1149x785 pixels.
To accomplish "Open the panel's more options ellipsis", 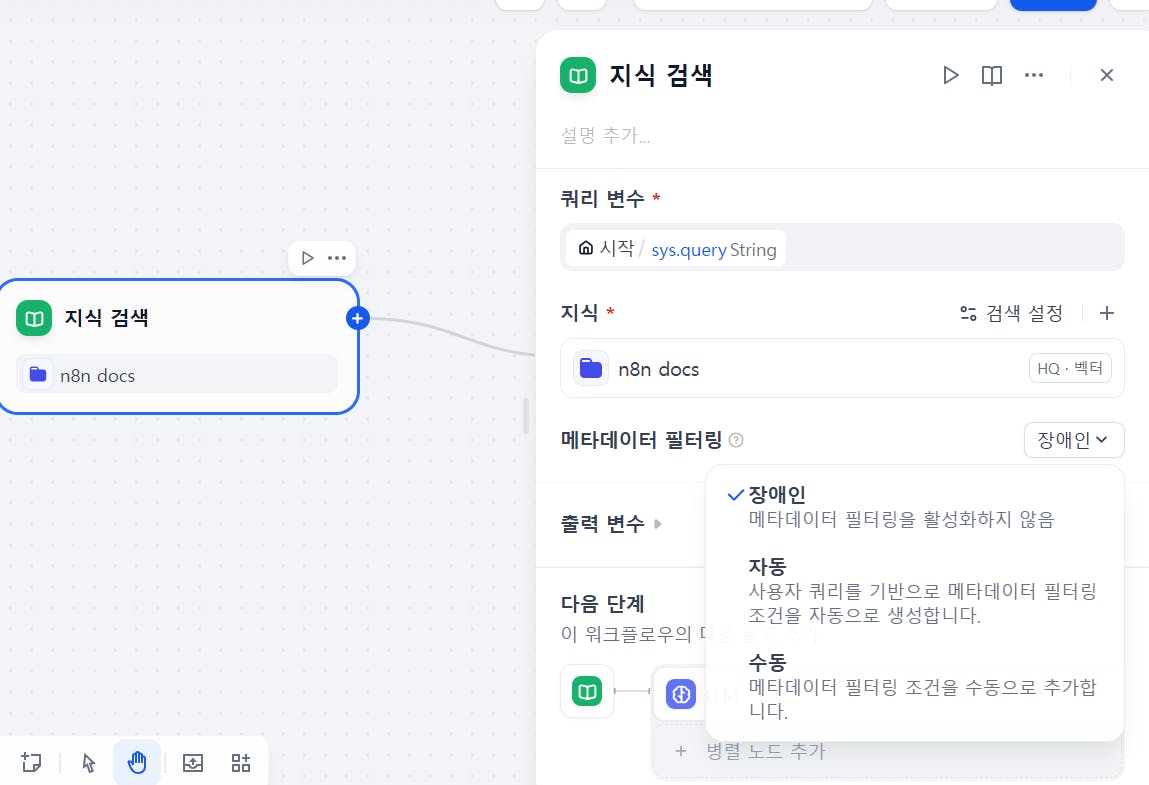I will (1034, 75).
